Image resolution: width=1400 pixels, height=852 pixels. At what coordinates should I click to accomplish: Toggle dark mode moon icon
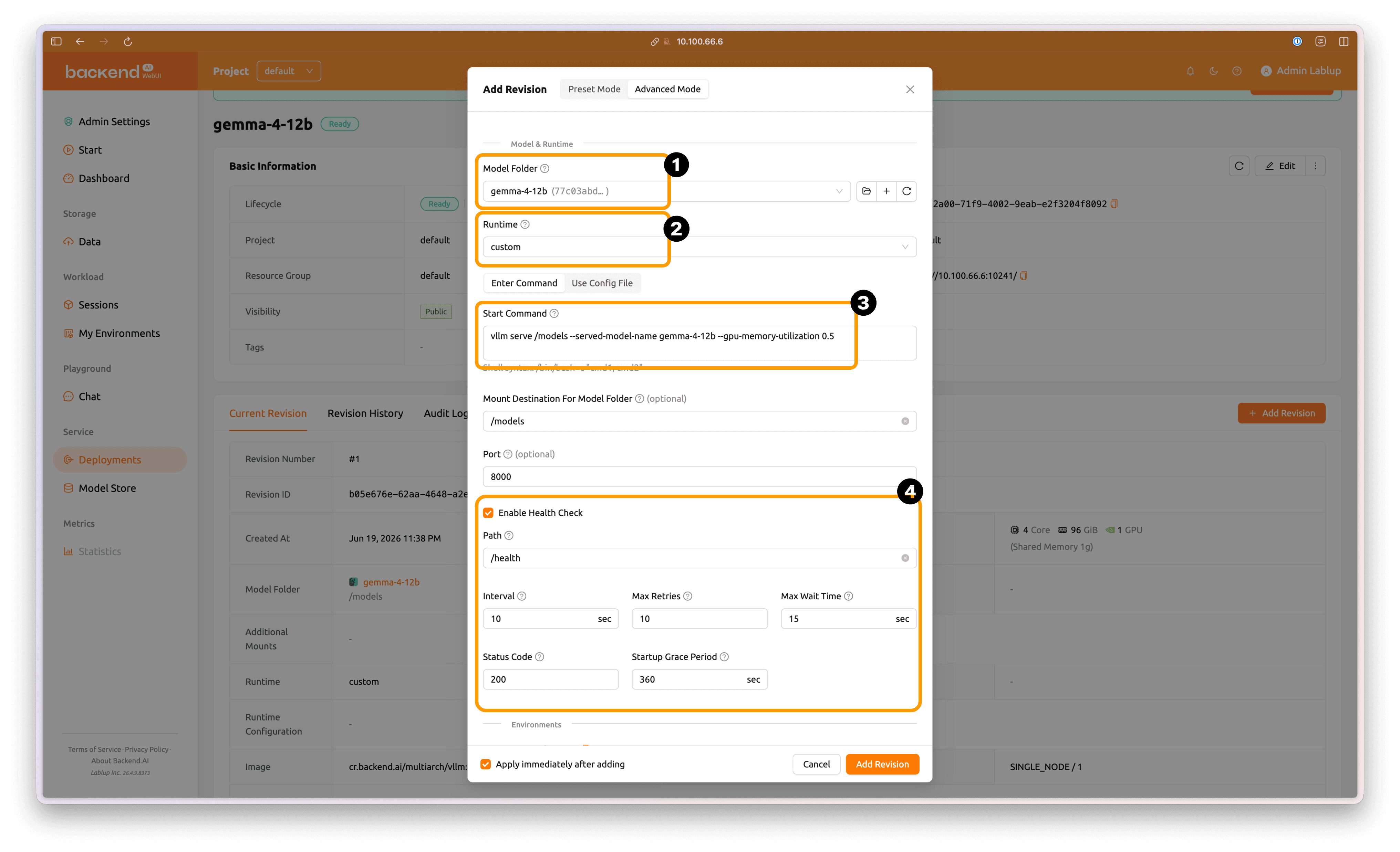click(x=1214, y=71)
